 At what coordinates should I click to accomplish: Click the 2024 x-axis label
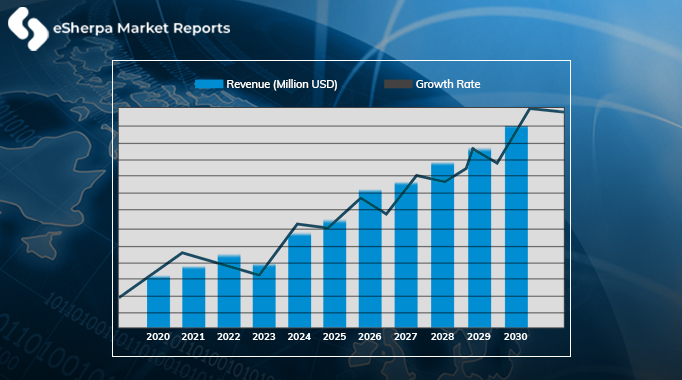[299, 337]
